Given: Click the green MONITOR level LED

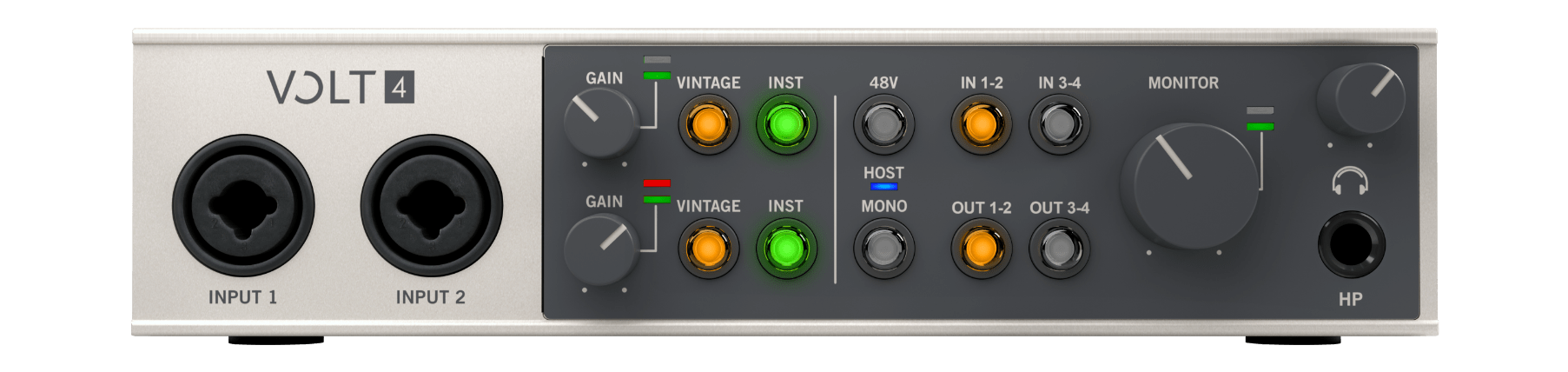Looking at the screenshot, I should 1260,127.
